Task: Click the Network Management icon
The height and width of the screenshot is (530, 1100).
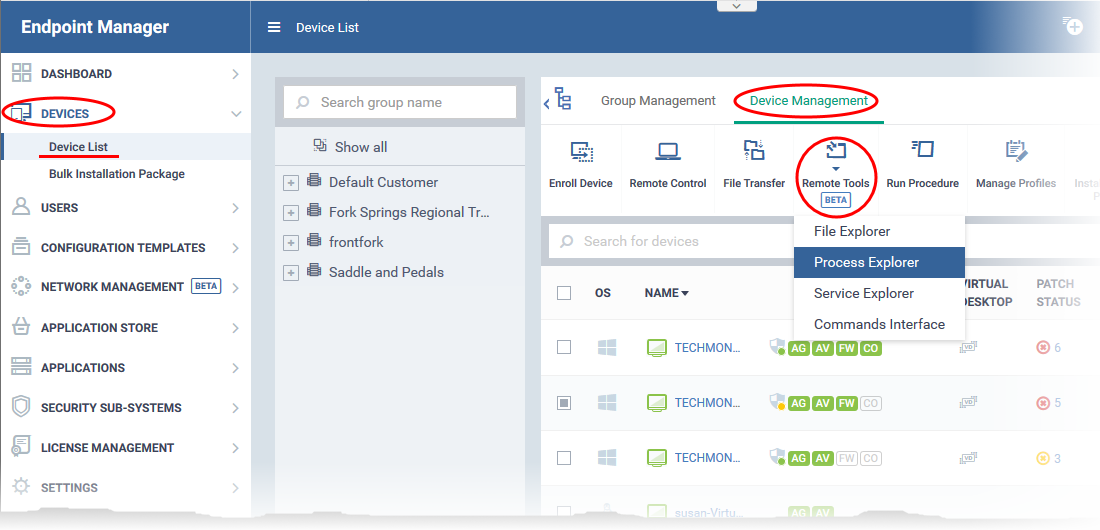Action: click(x=22, y=286)
